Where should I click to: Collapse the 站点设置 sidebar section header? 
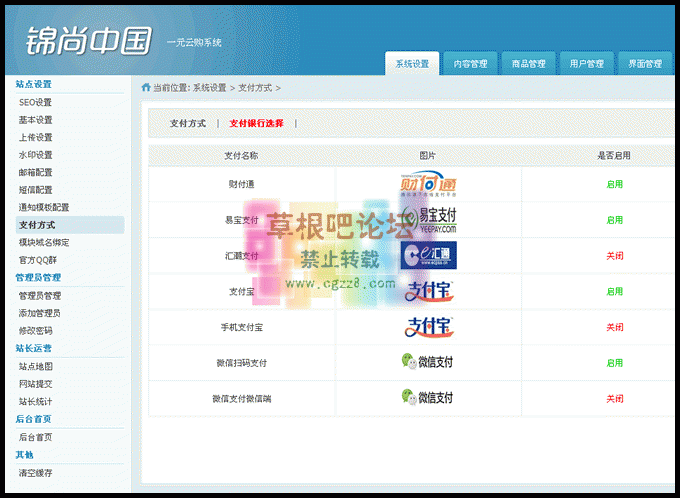(33, 84)
